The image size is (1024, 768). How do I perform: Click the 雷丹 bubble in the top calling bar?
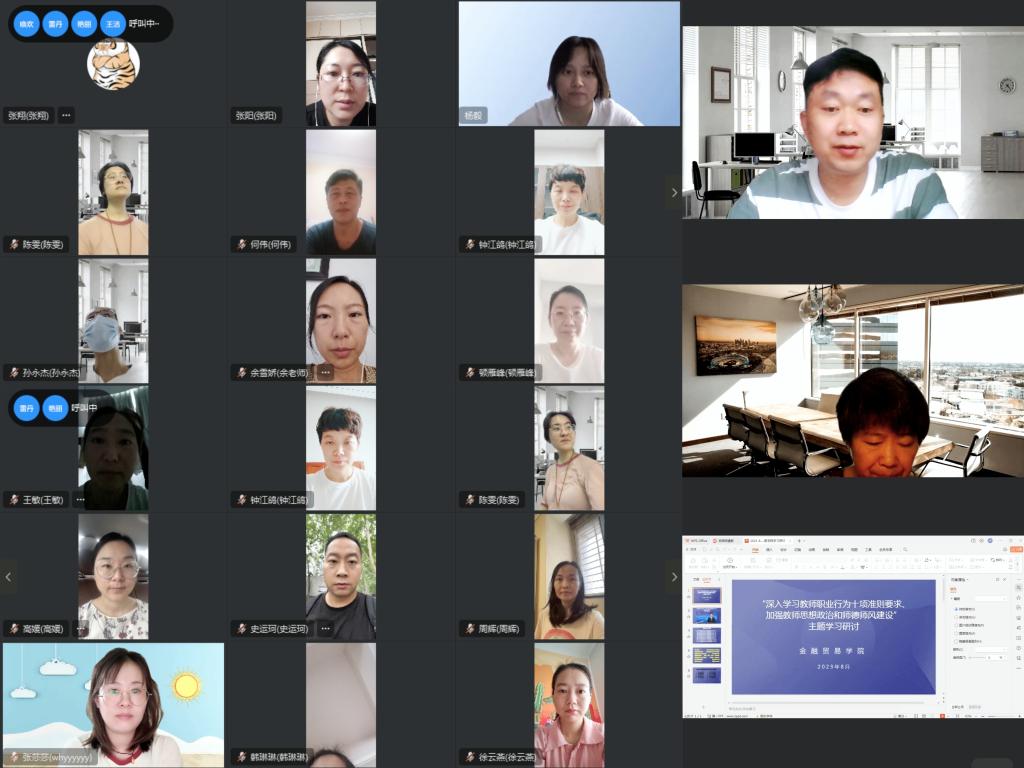coord(55,23)
